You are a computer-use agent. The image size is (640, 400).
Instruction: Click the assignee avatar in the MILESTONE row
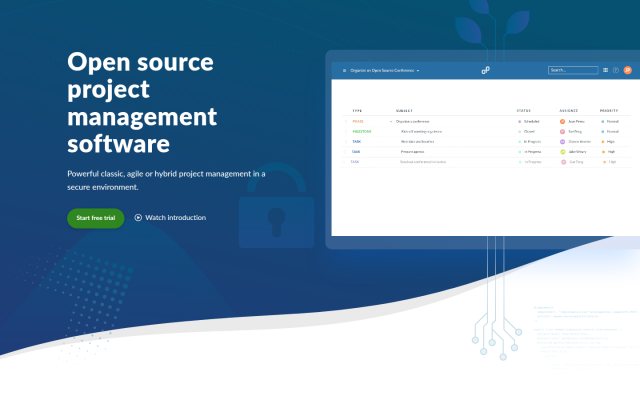tap(562, 131)
